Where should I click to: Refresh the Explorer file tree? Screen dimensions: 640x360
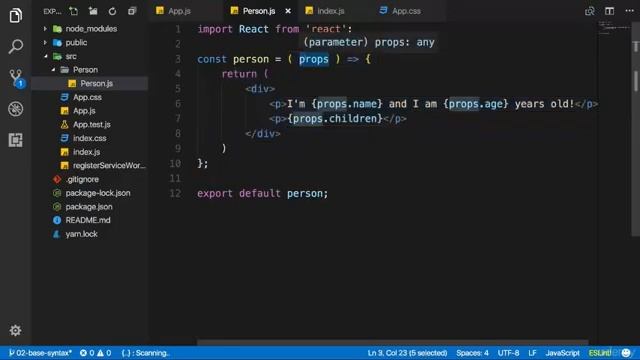click(112, 11)
